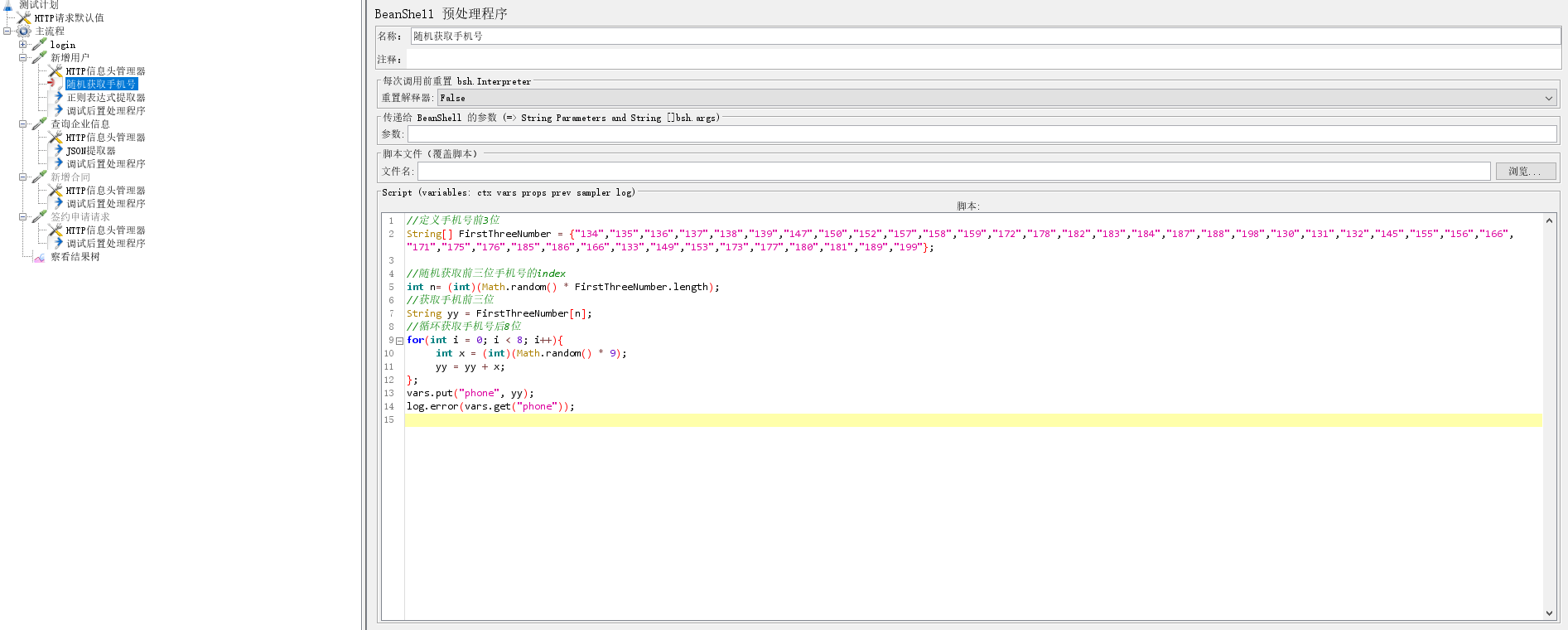This screenshot has width=1568, height=630.
Task: Click the 浏览 browse button
Action: point(1526,171)
